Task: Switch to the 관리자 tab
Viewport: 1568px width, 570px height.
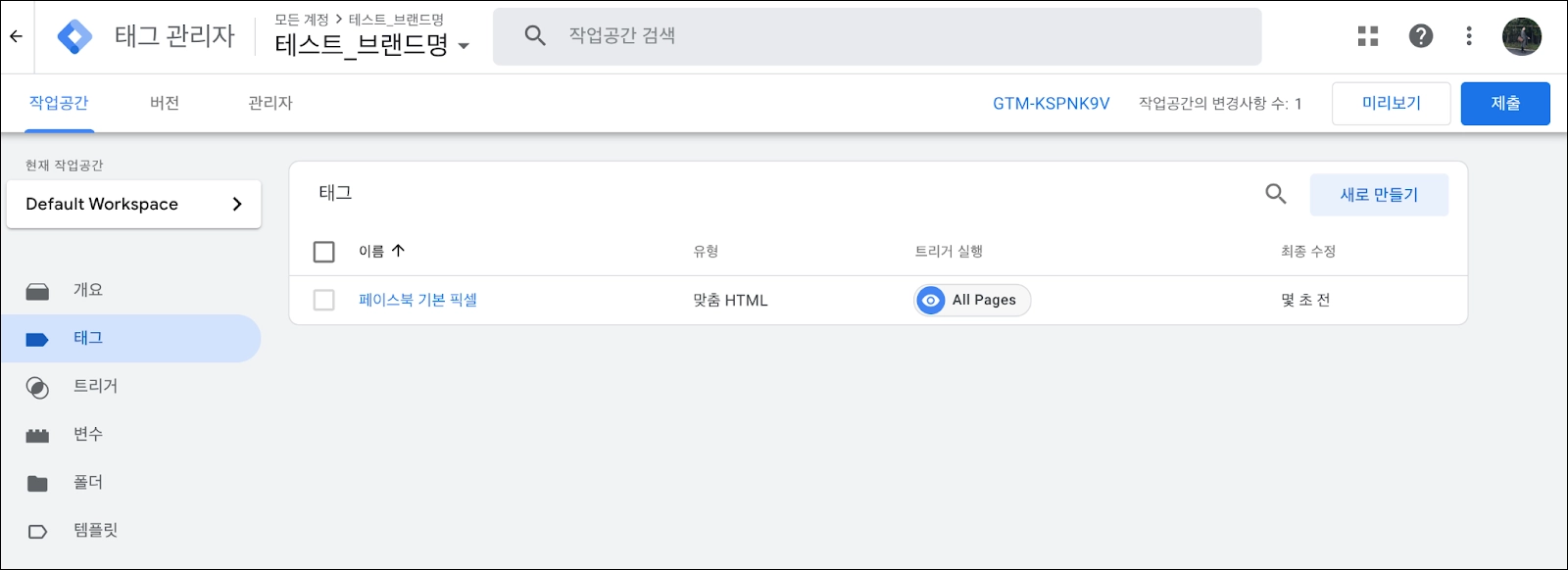Action: click(x=270, y=103)
